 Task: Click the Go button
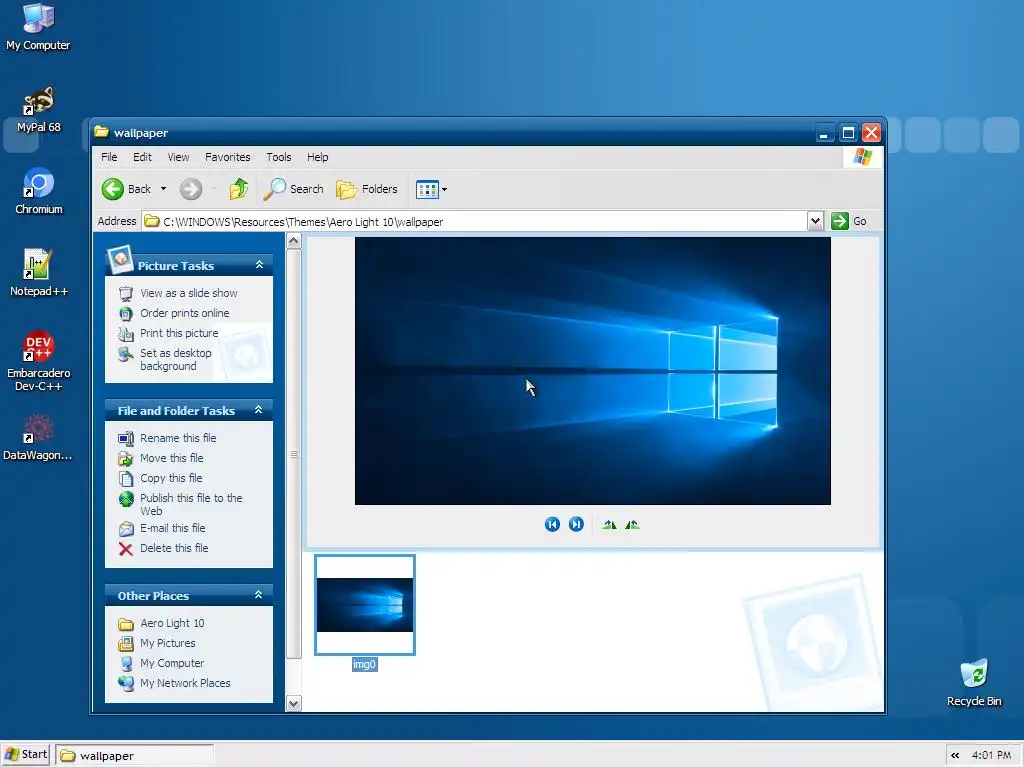coord(849,221)
